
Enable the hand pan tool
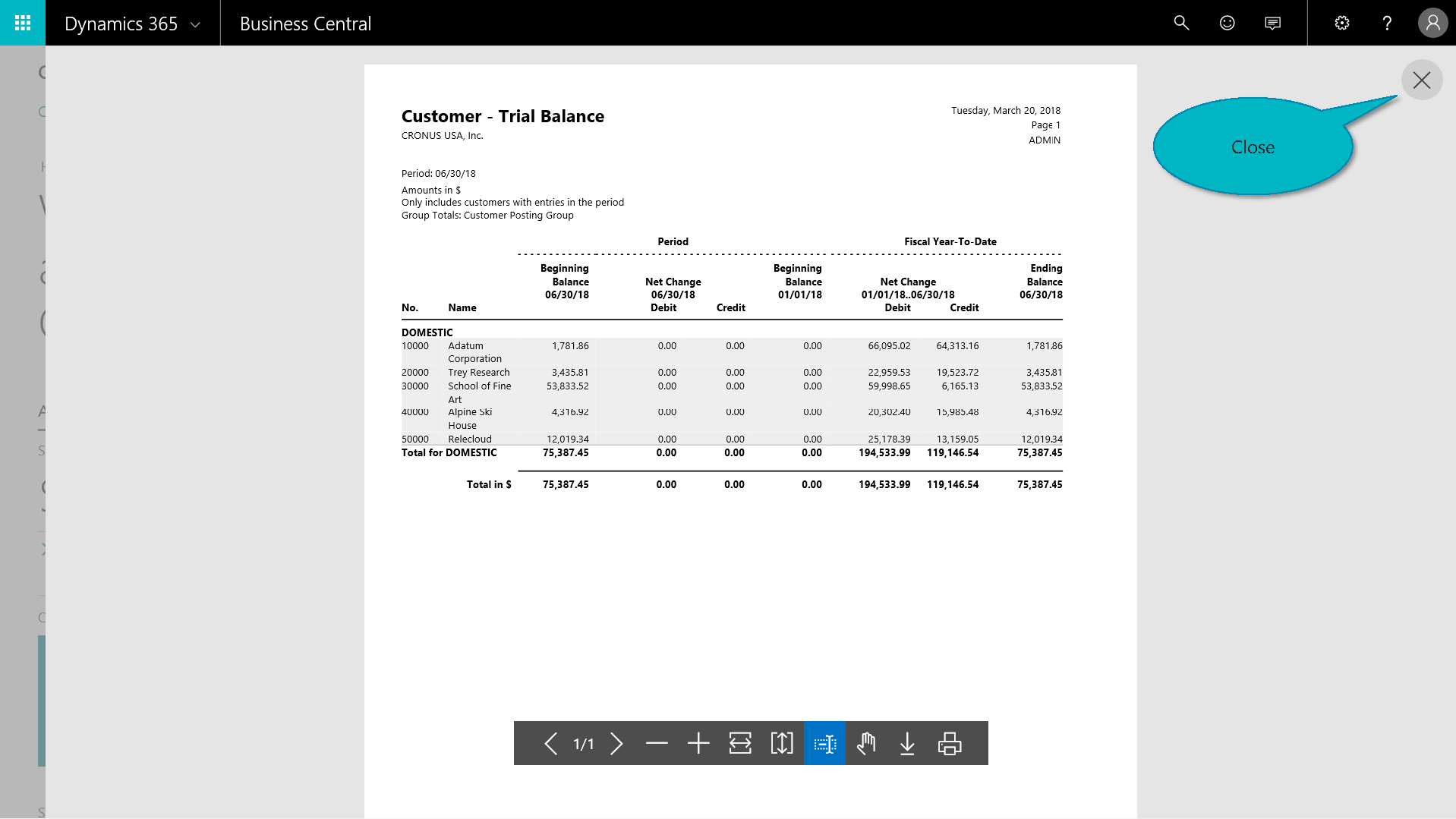pyautogui.click(x=866, y=744)
